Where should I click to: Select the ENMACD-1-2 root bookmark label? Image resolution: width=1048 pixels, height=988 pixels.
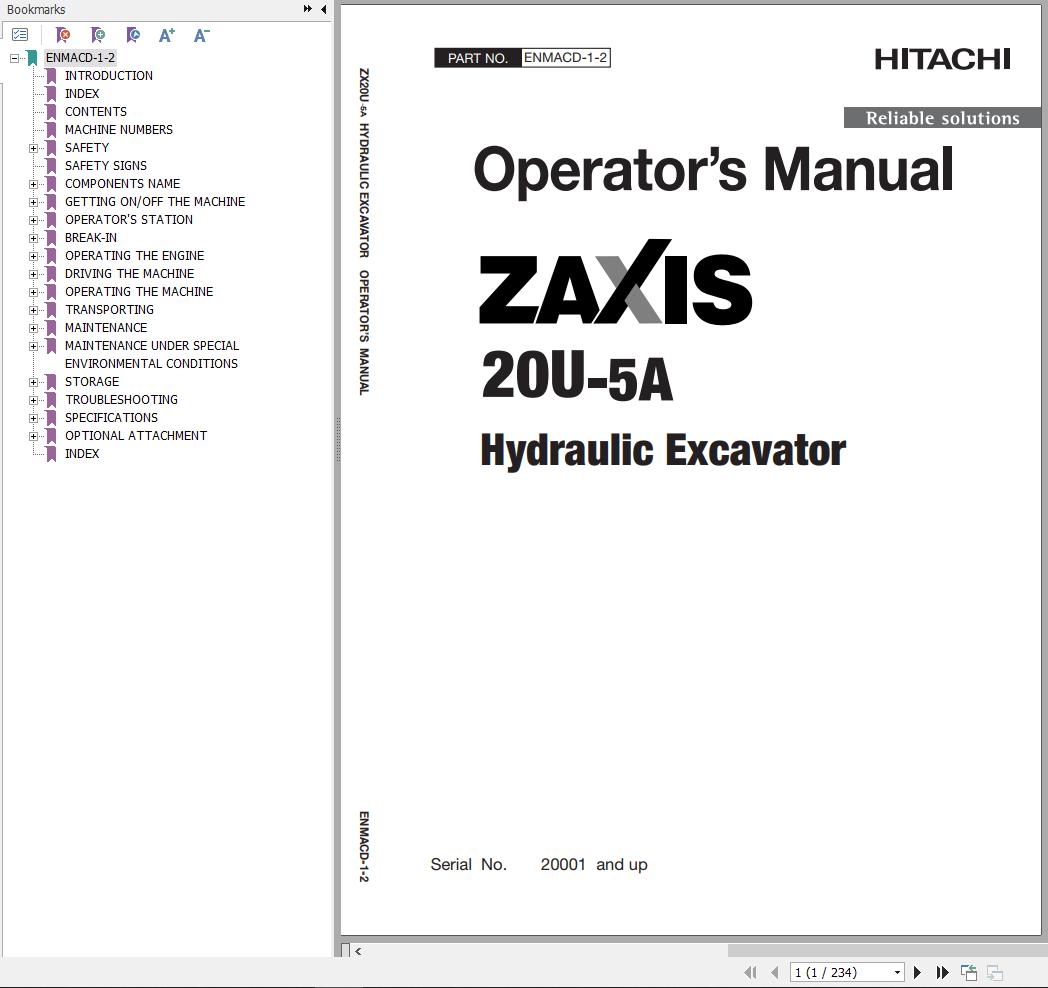coord(80,57)
